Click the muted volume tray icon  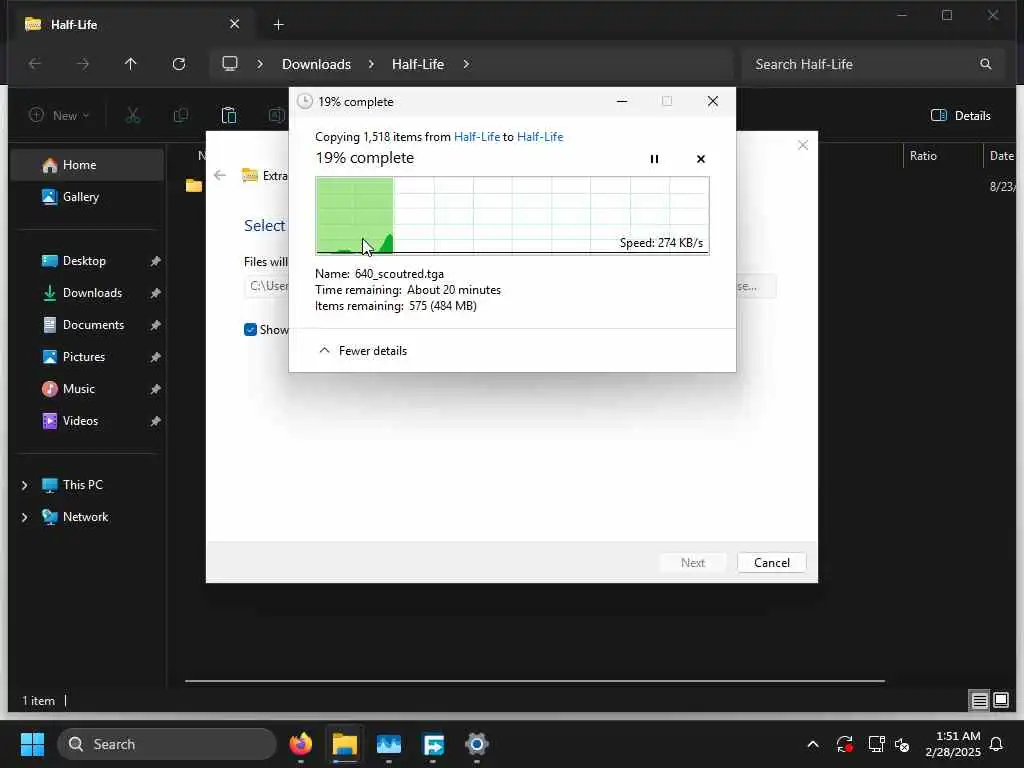tap(902, 744)
